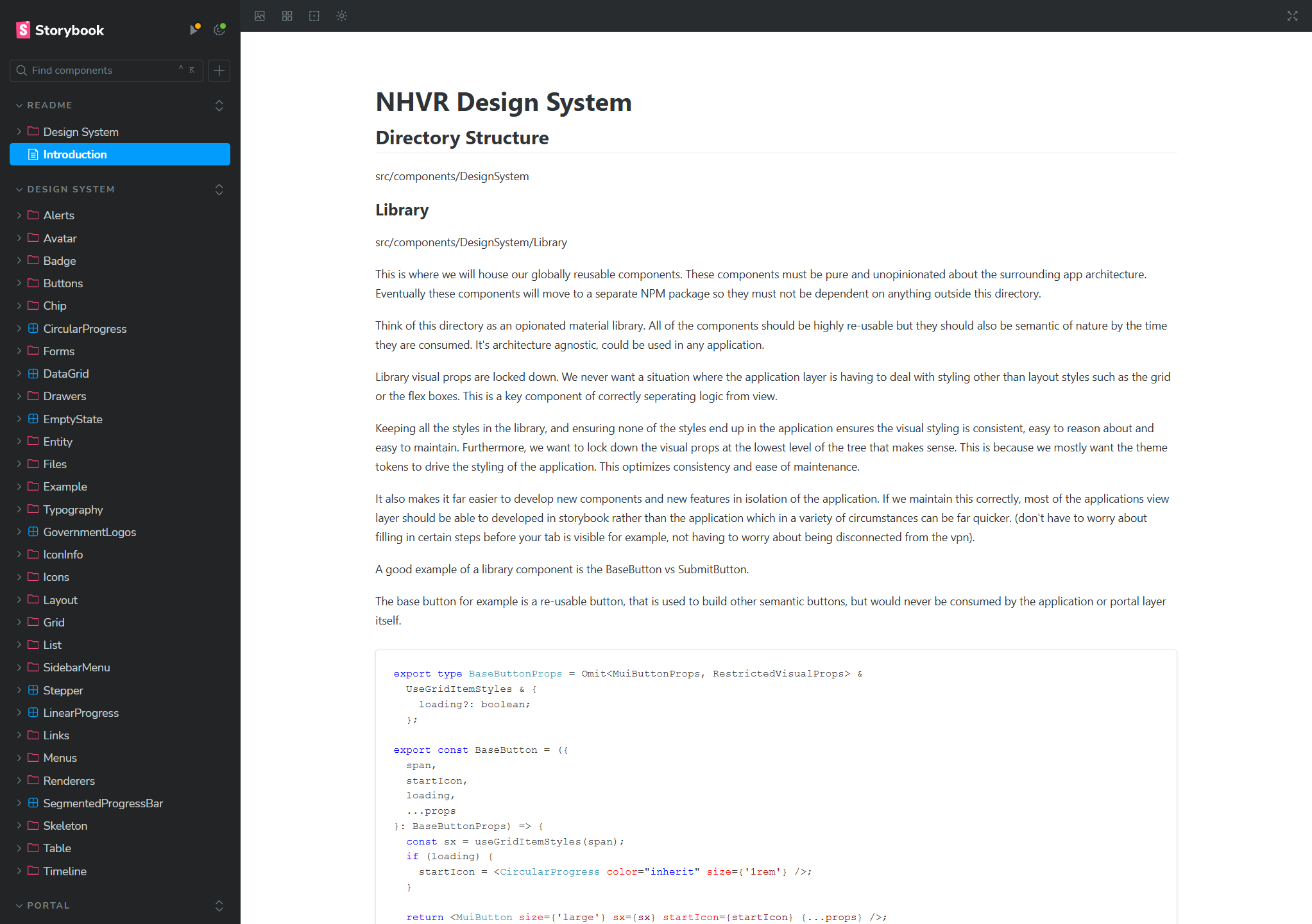Screen dimensions: 1312x924
Task: Expand the Typography folder in the sidebar
Action: [72, 509]
